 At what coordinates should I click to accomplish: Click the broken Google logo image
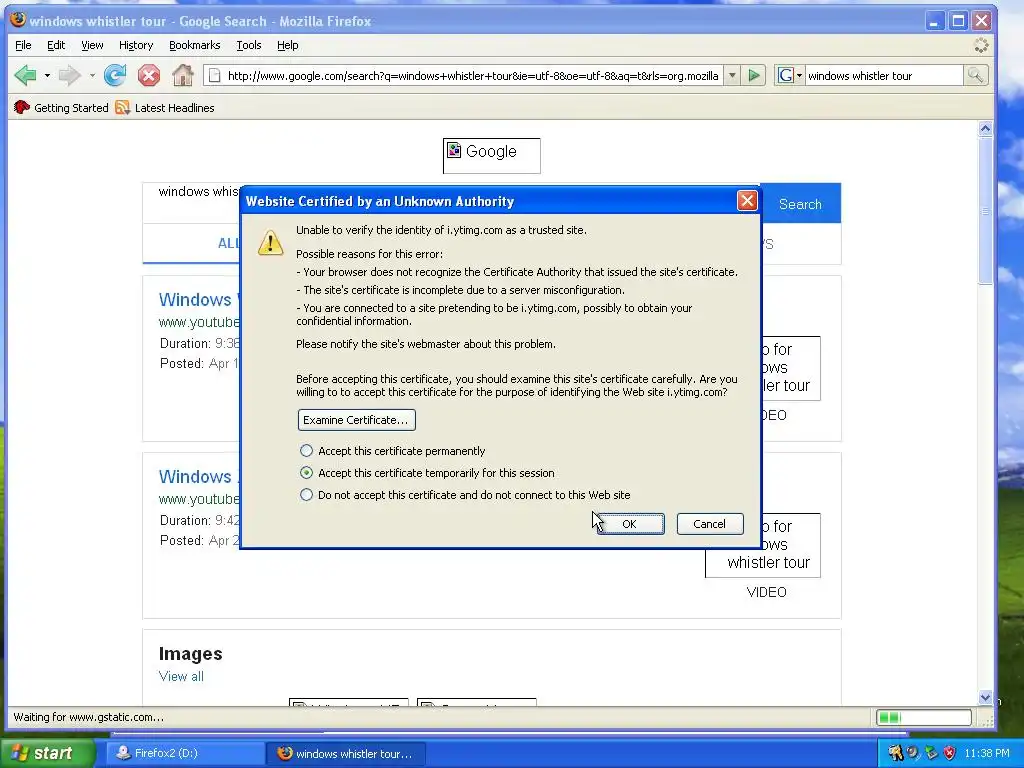tap(492, 155)
